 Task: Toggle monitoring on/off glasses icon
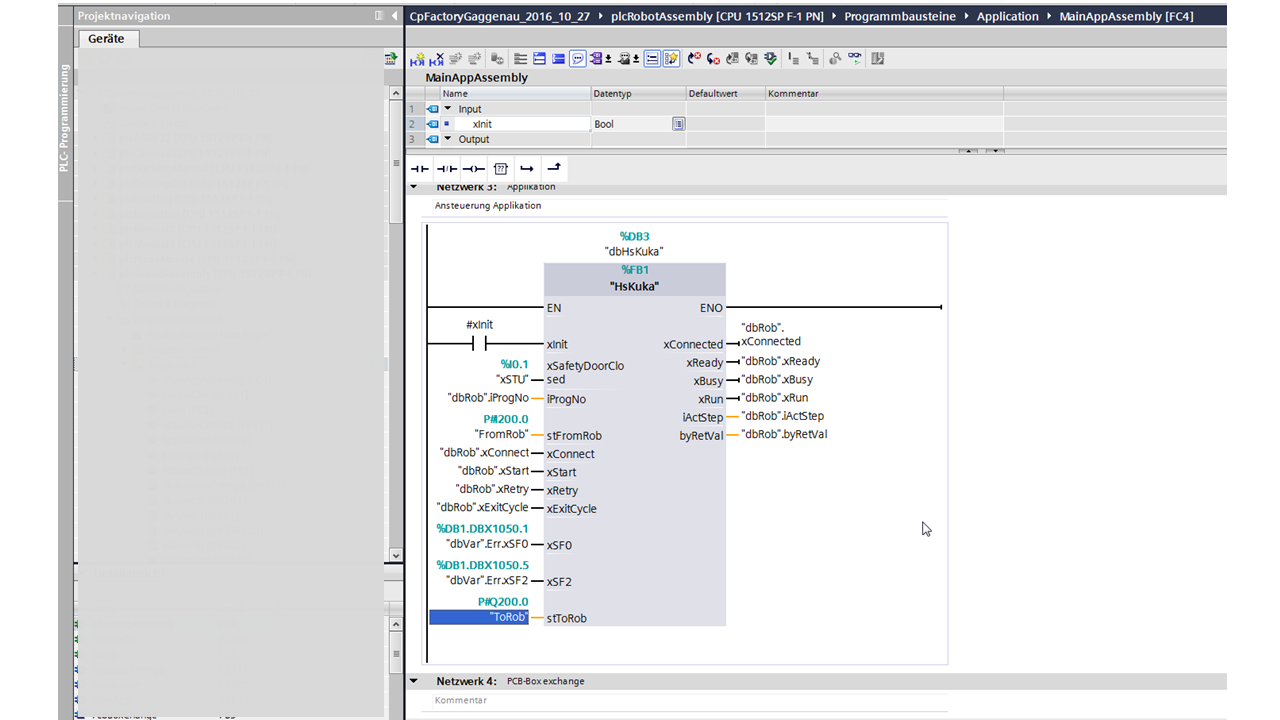coord(855,59)
